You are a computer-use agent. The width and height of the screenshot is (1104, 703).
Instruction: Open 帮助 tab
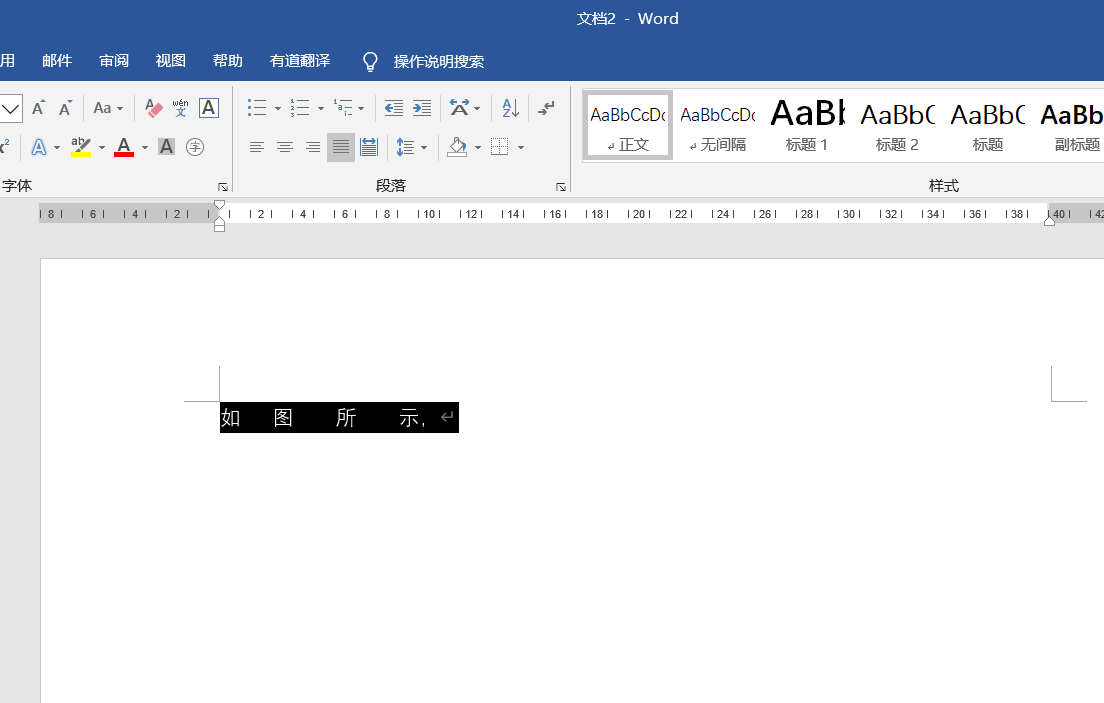(227, 61)
